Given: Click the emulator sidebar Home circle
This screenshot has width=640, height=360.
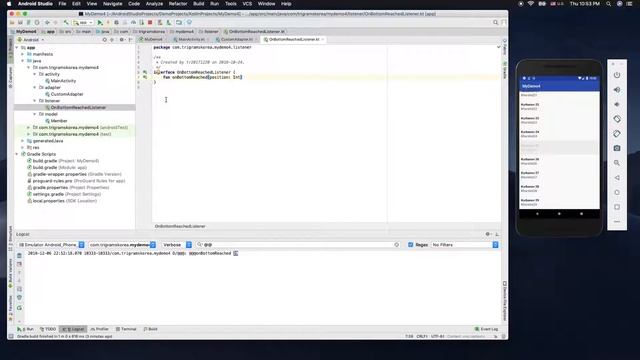Looking at the screenshot, I should (x=617, y=192).
